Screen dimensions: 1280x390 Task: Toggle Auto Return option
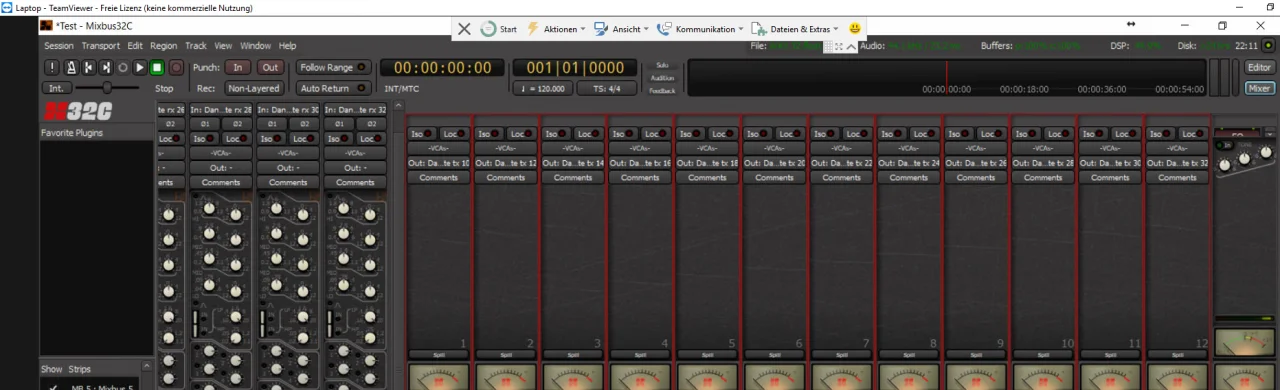333,88
